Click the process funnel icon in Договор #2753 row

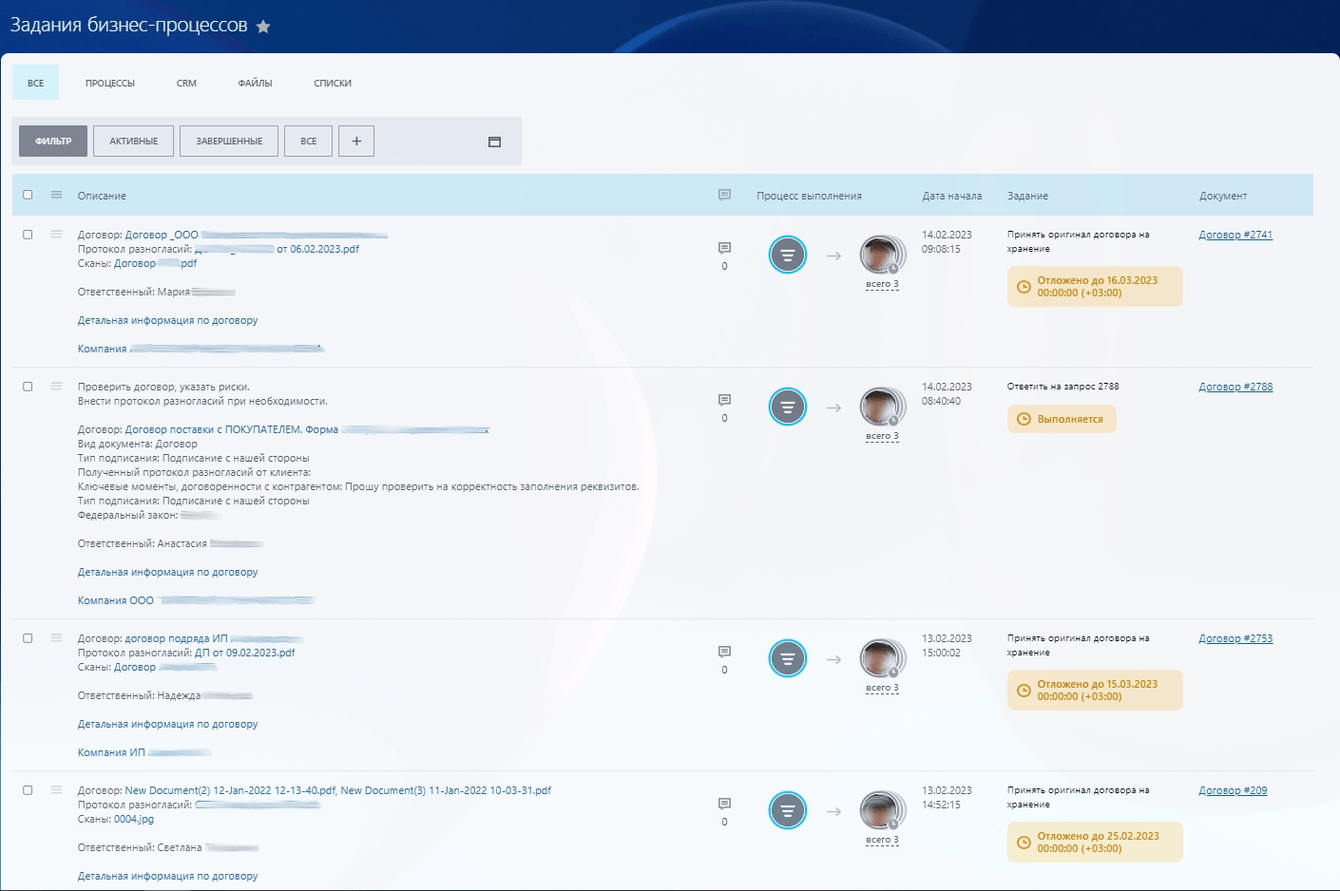[x=788, y=659]
